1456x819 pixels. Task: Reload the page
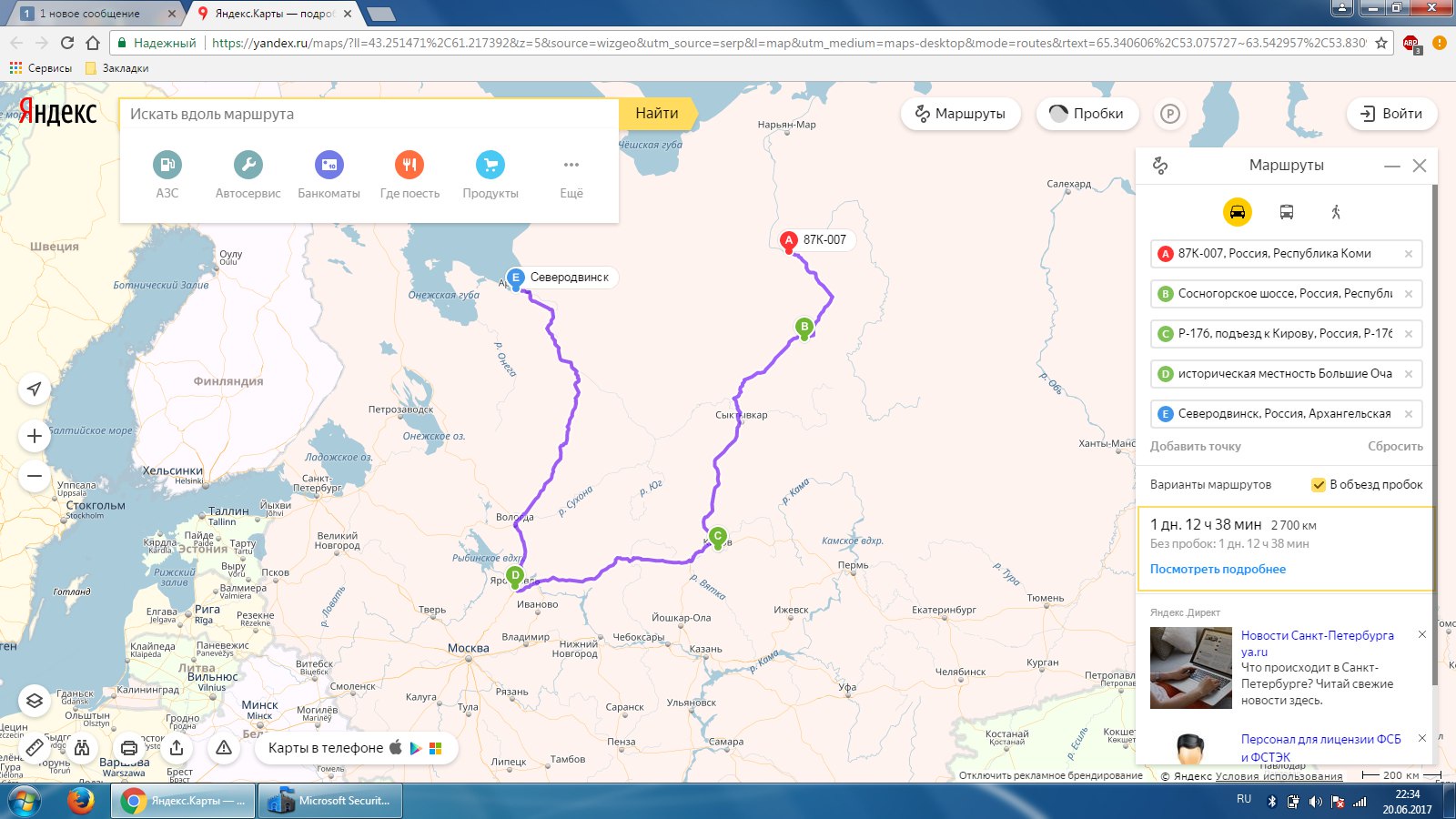click(x=66, y=43)
